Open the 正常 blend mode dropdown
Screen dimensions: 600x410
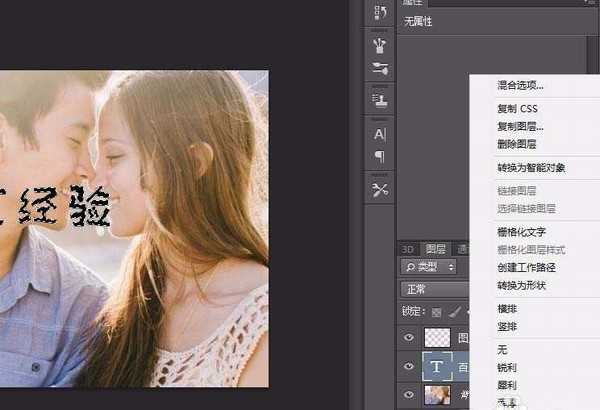(x=432, y=289)
